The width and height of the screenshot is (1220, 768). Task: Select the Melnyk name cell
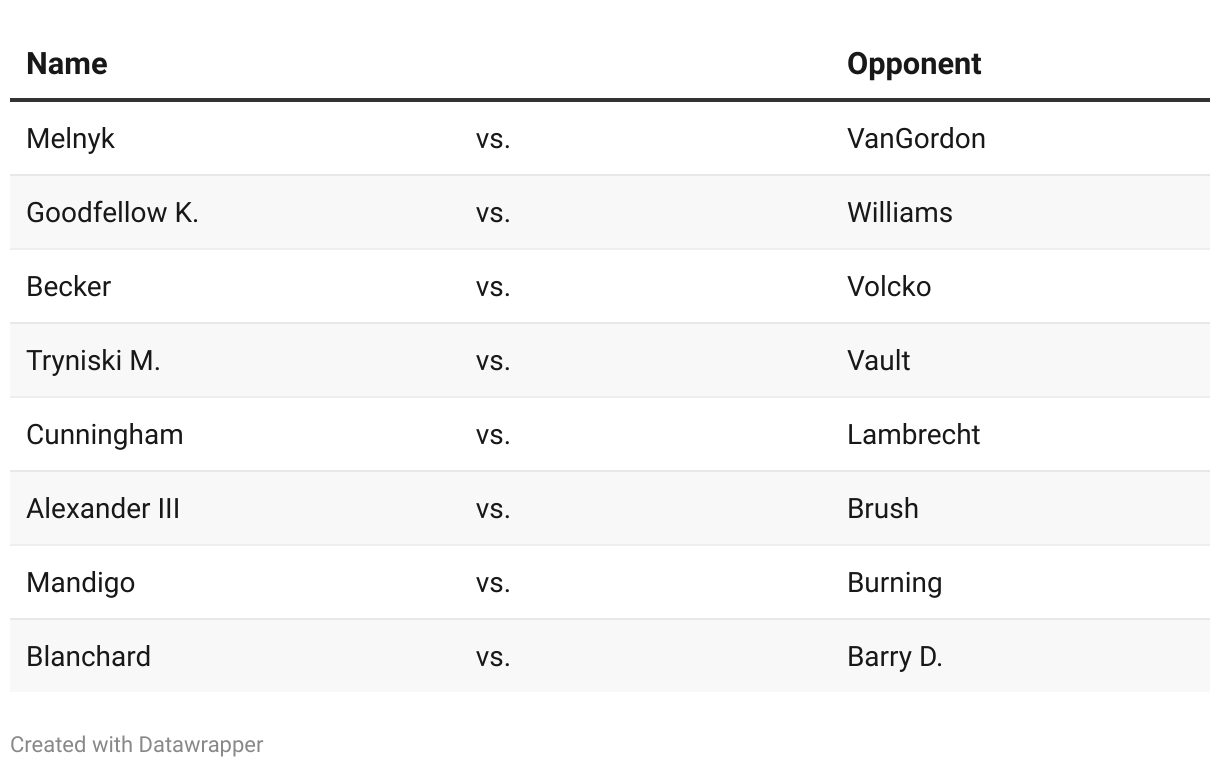tap(70, 138)
